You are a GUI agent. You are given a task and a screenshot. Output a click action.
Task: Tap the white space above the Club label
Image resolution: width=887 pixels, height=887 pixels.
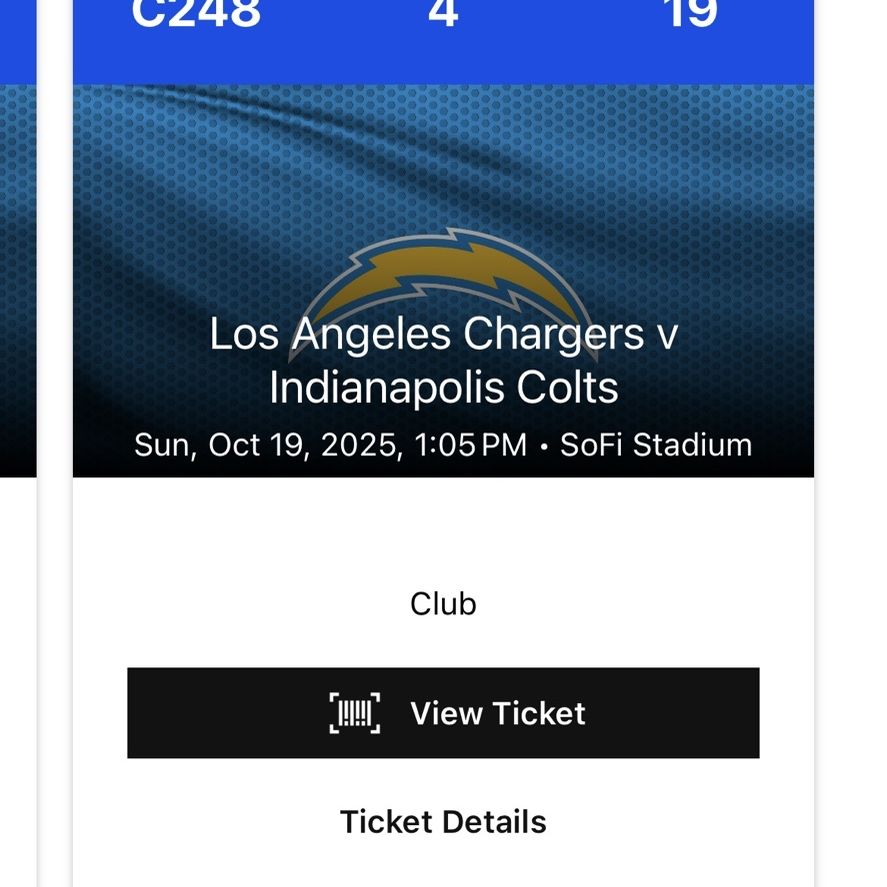[x=443, y=532]
